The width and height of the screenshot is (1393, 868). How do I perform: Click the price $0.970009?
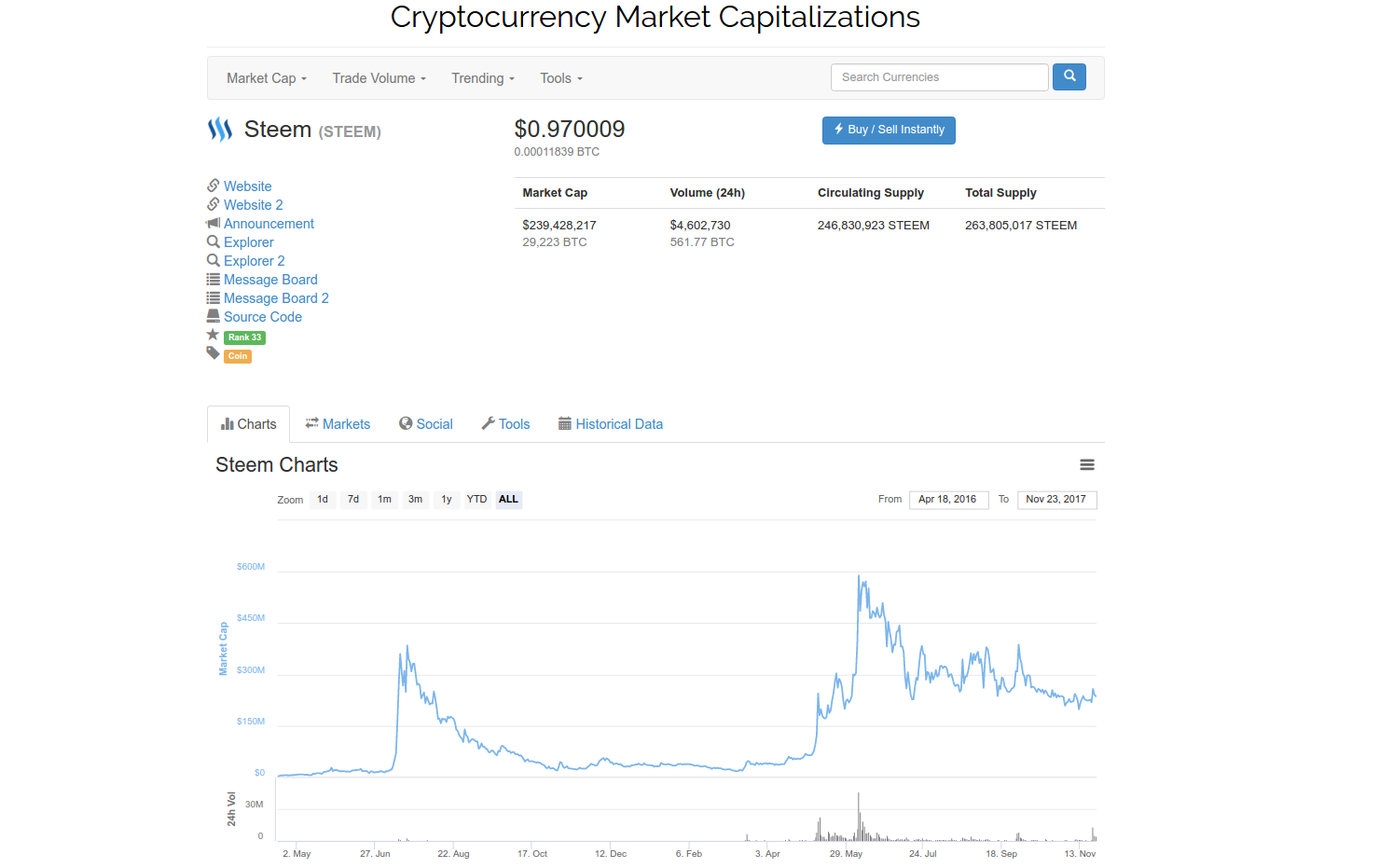coord(570,129)
